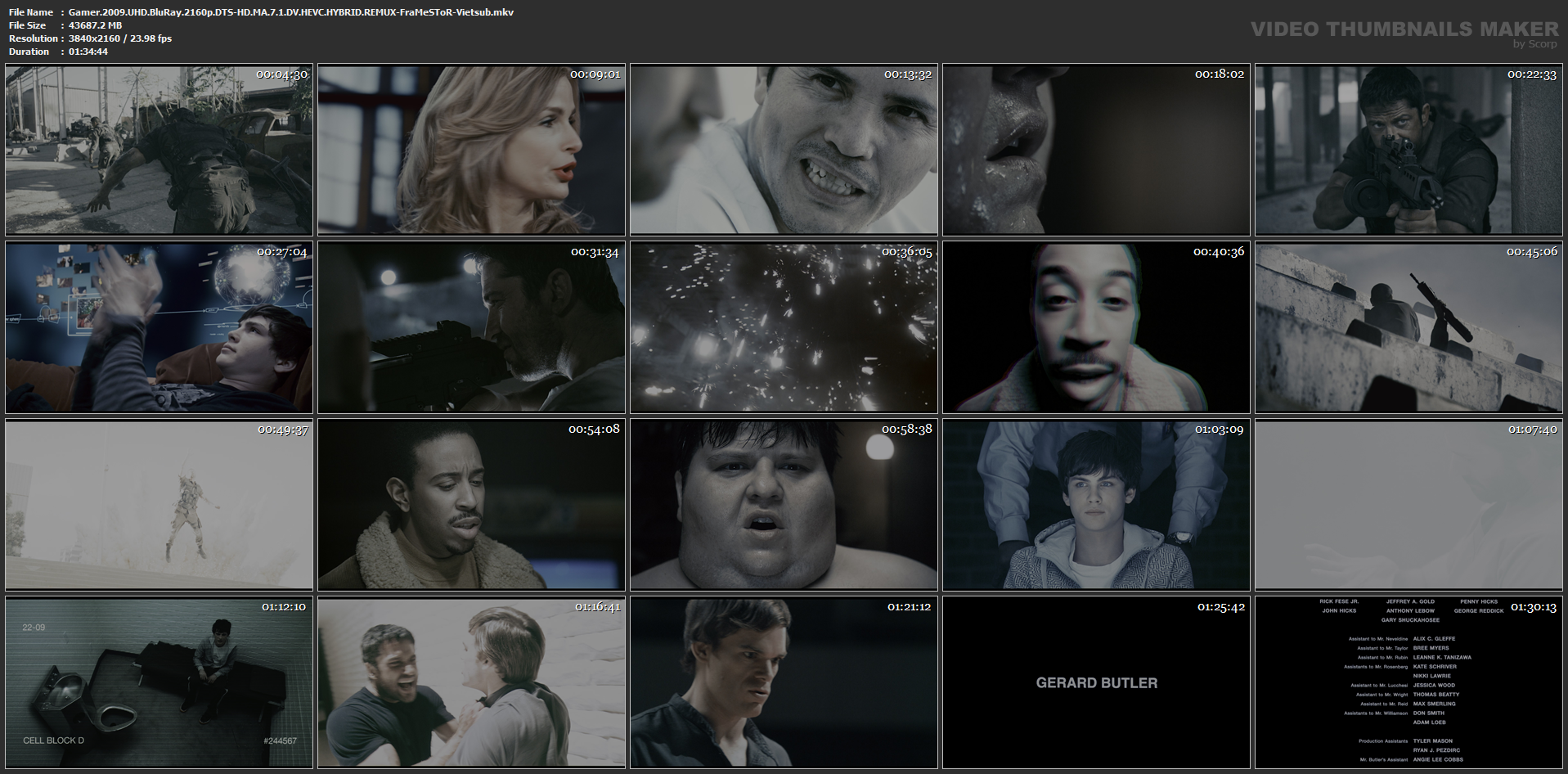Image resolution: width=1568 pixels, height=774 pixels.
Task: Open the foggy thumbnail at 01:07:40
Action: click(x=1409, y=505)
